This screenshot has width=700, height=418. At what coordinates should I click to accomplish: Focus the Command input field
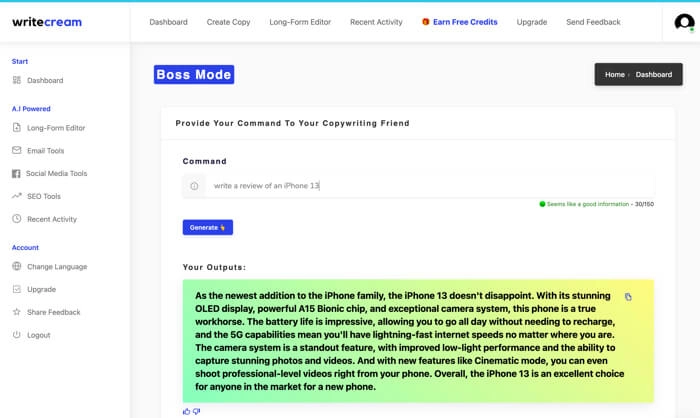coord(430,186)
